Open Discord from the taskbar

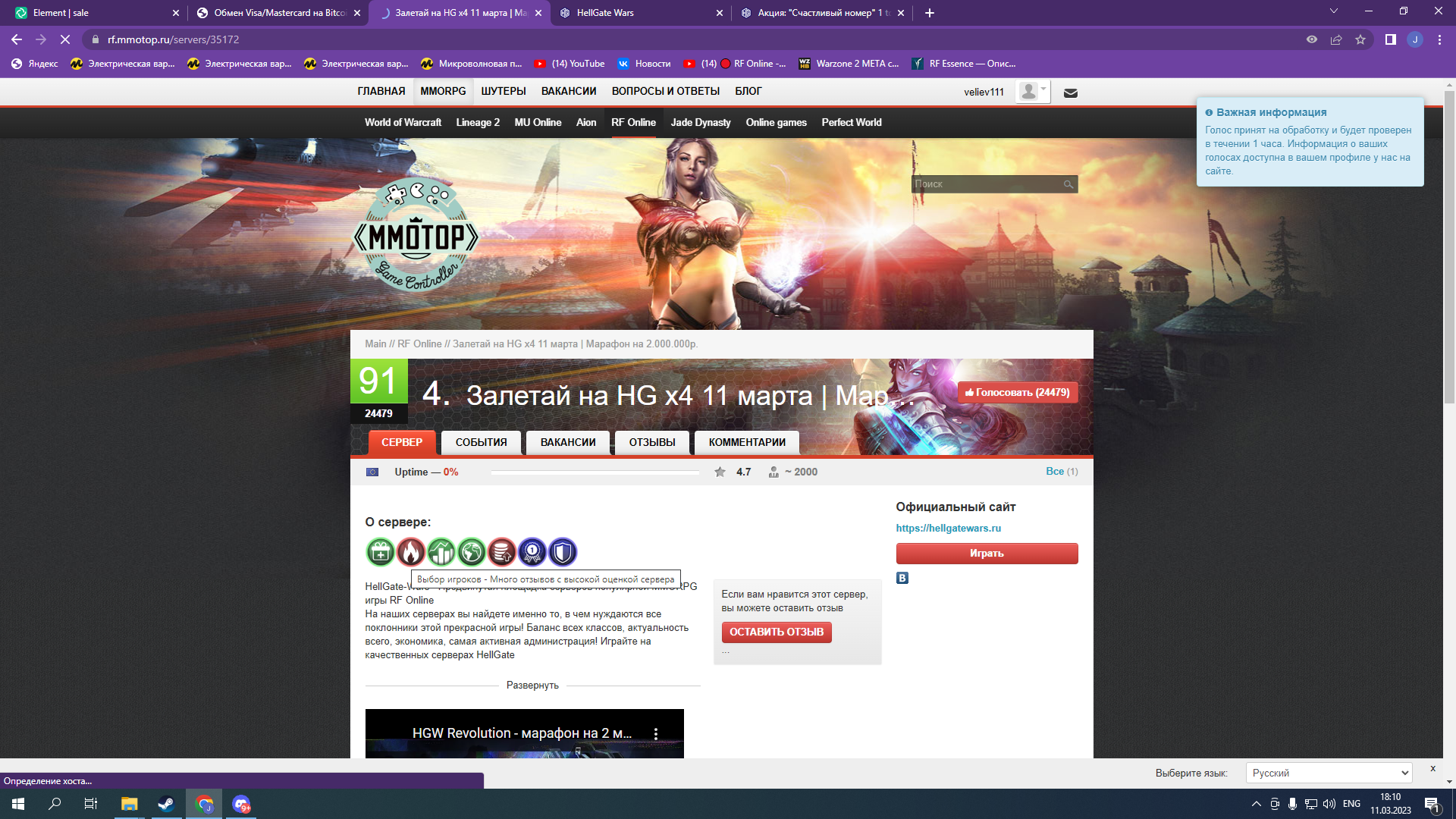click(241, 804)
